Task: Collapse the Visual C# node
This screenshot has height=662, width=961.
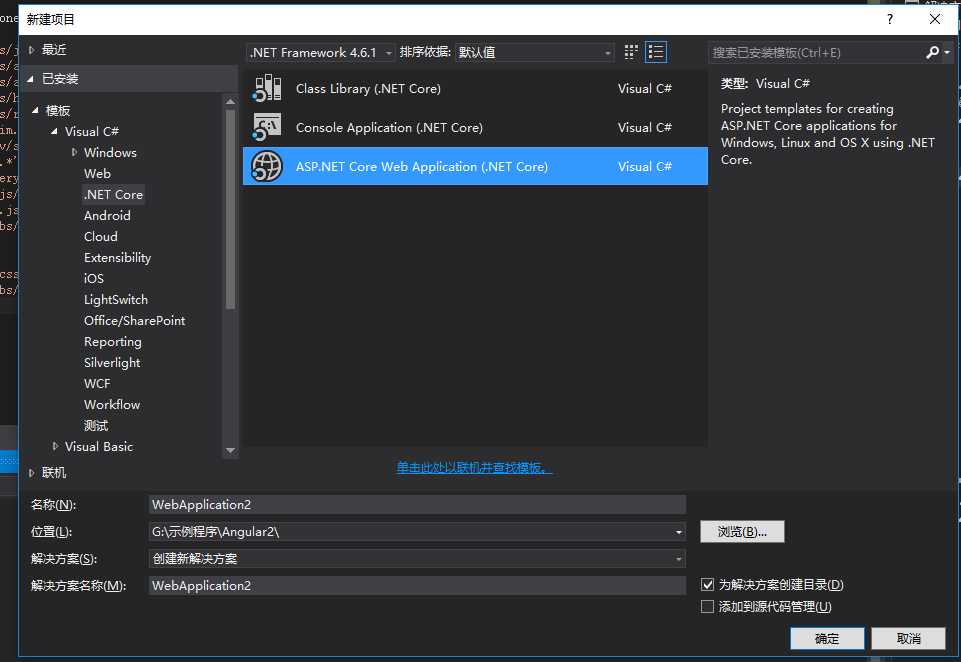Action: tap(55, 131)
